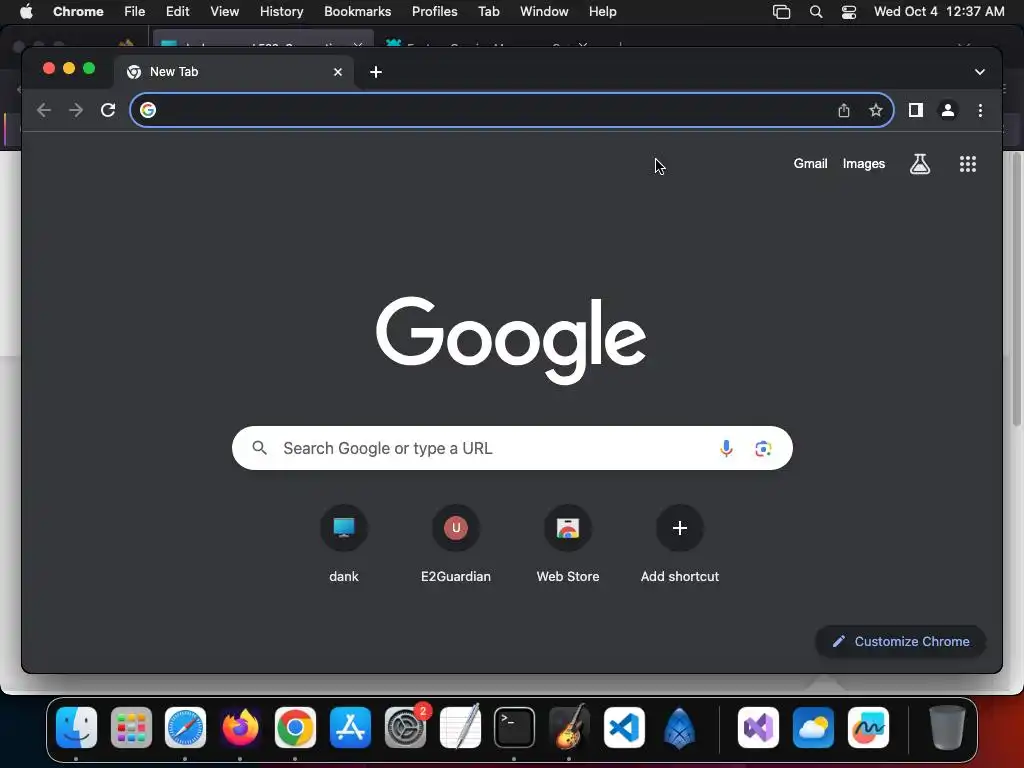Select the New Tab tab

234,72
